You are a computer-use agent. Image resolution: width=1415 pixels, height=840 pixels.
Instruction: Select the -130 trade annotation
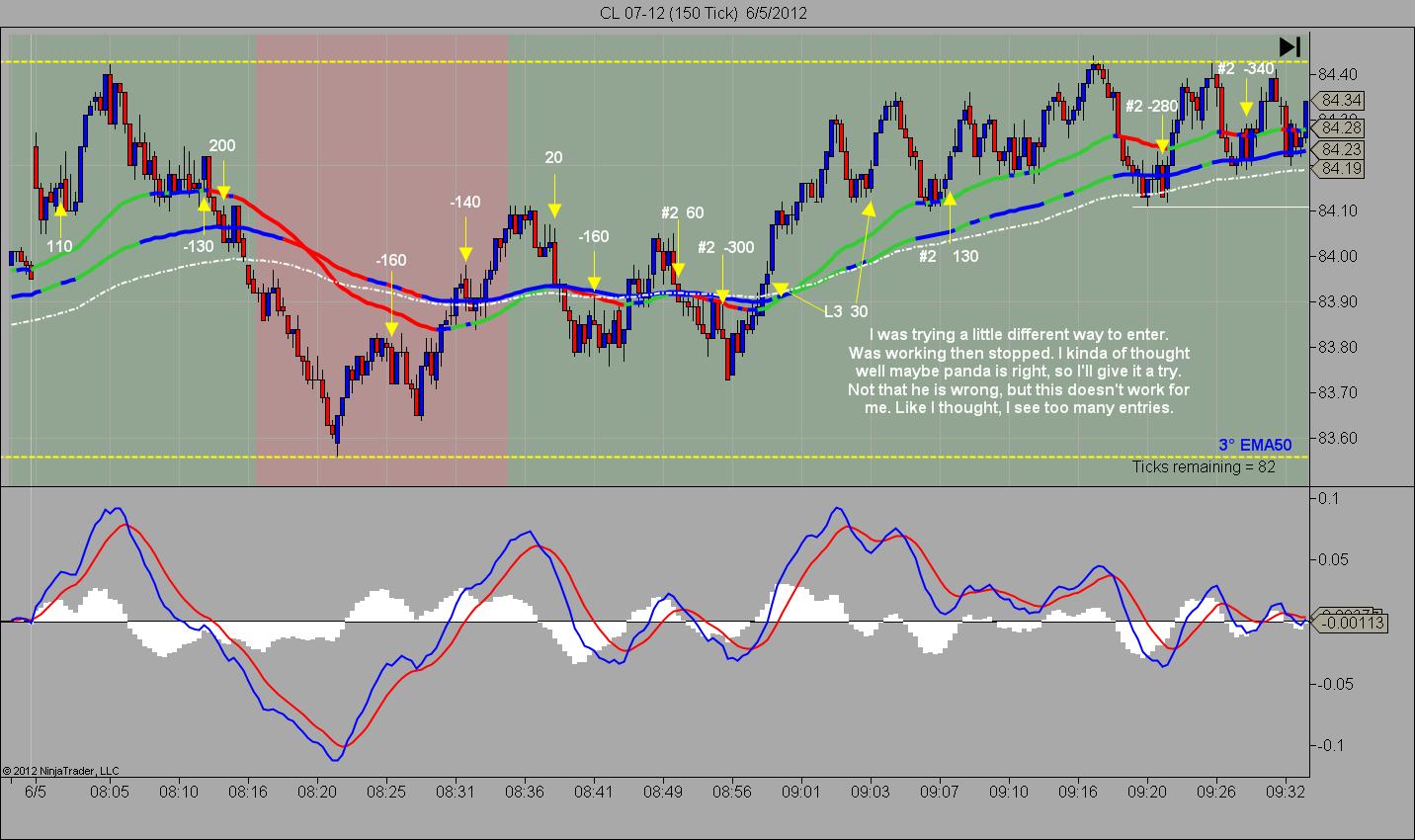(199, 246)
